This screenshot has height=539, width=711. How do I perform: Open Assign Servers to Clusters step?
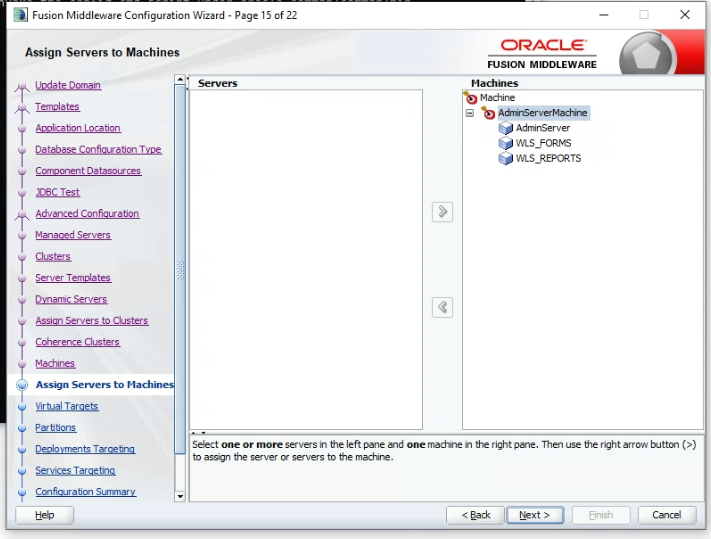click(92, 320)
